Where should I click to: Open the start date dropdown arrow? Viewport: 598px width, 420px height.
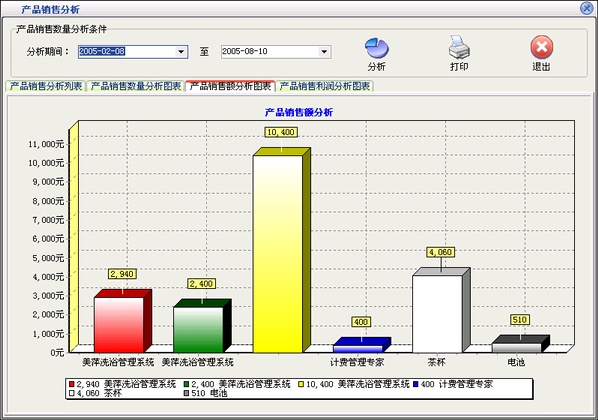(x=181, y=51)
